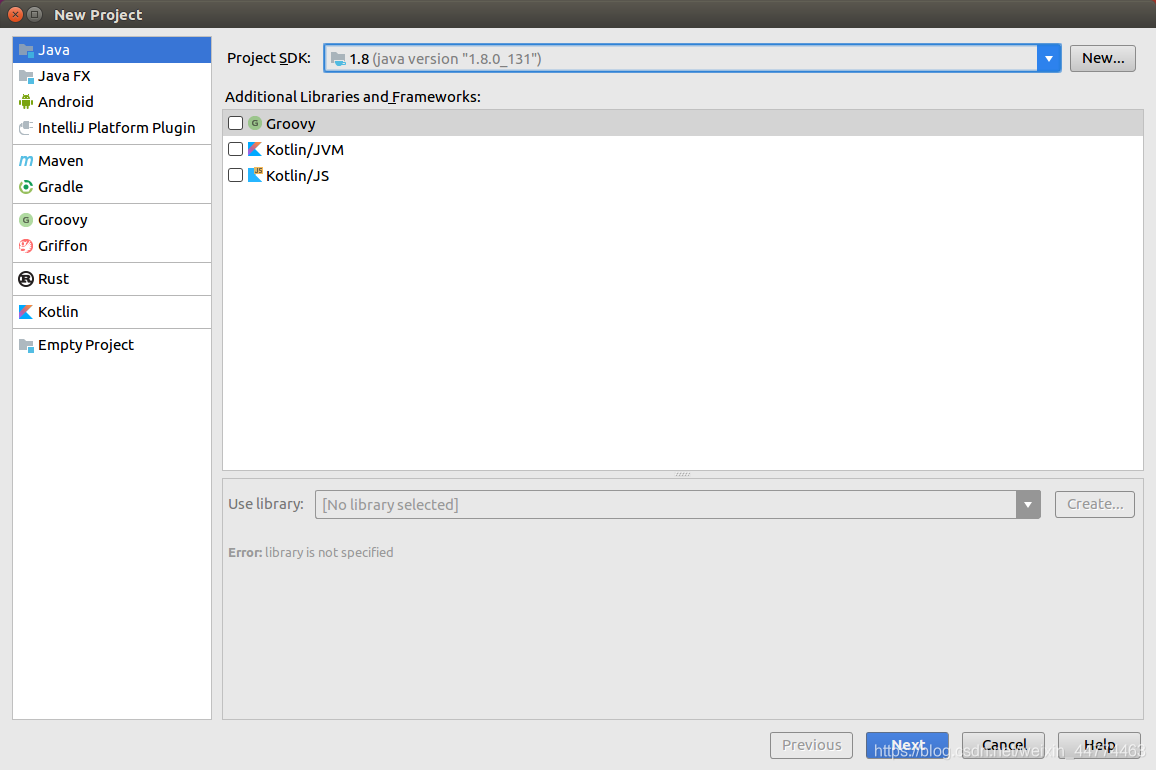The width and height of the screenshot is (1156, 770).
Task: Select the Rust logo icon
Action: point(26,279)
